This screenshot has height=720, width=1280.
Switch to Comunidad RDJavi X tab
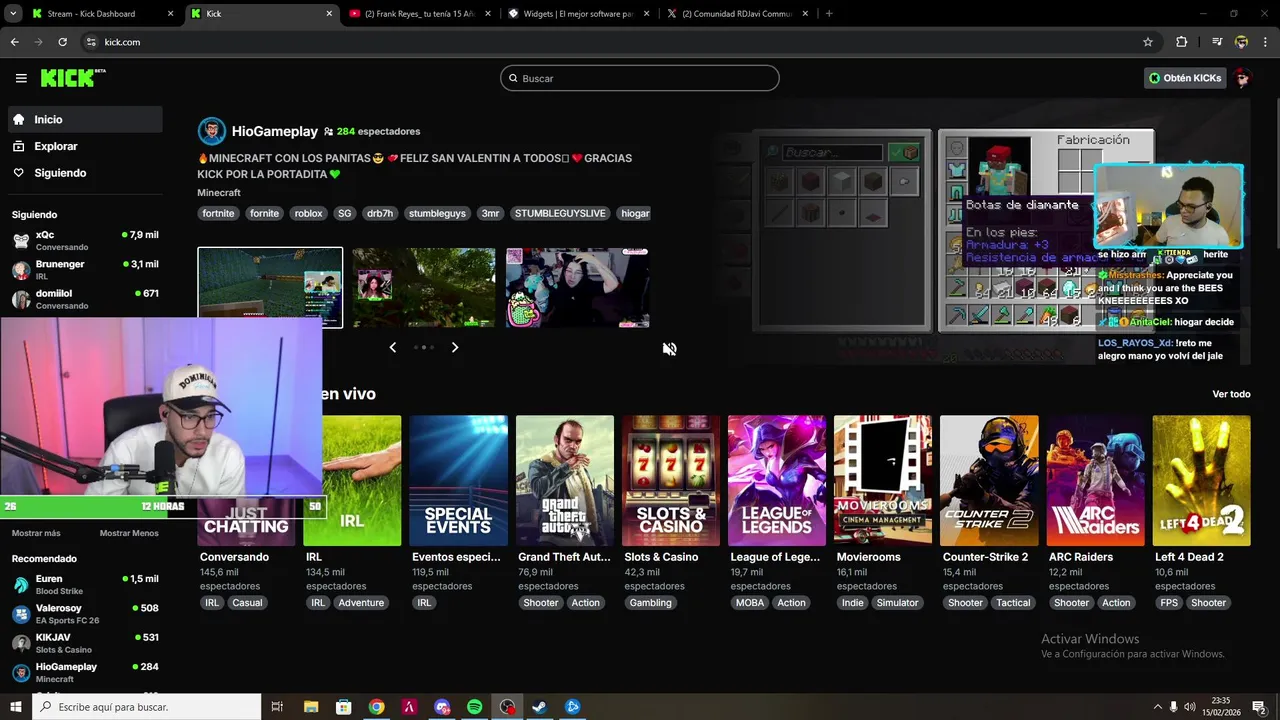coord(738,14)
